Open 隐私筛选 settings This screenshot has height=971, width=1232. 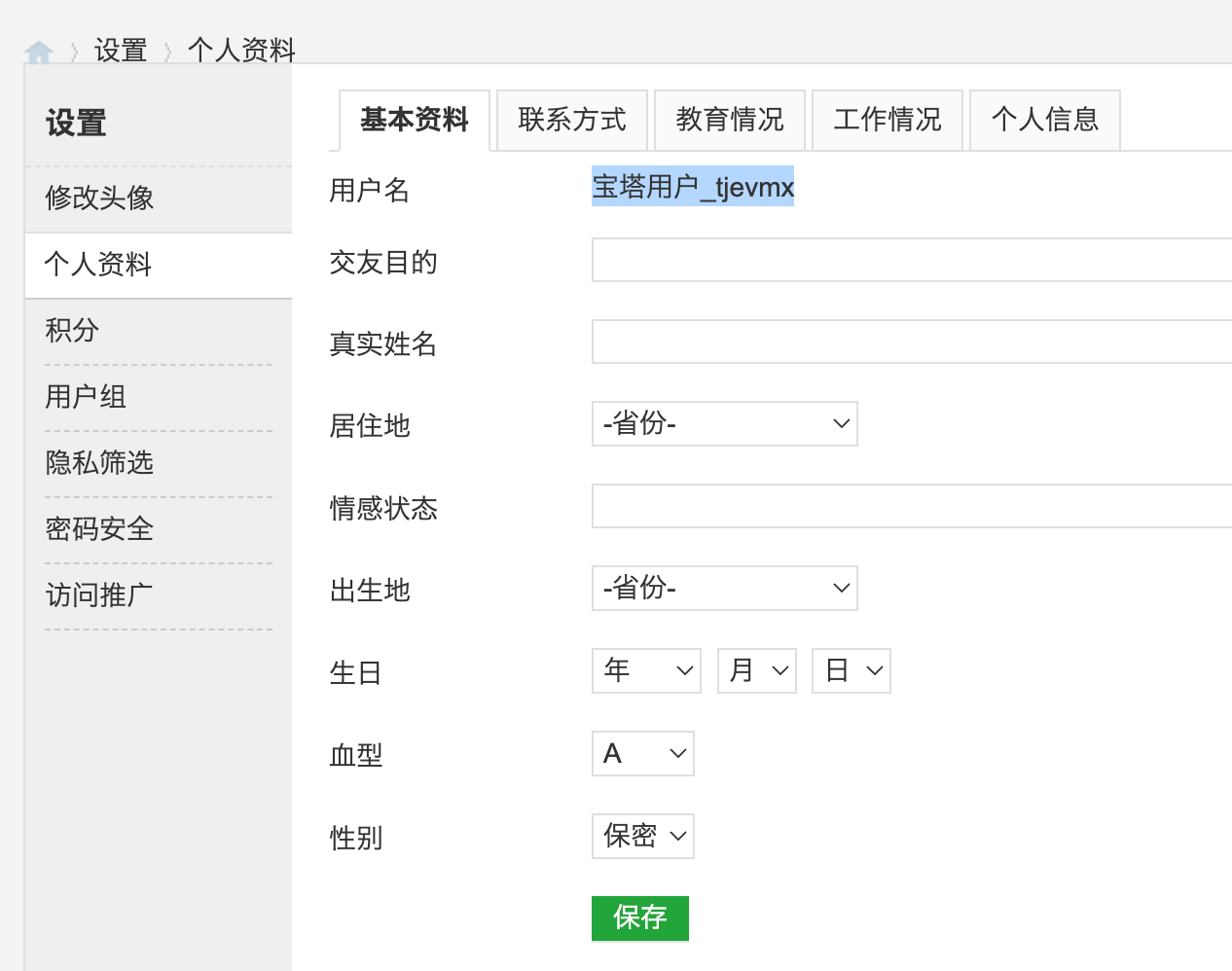point(99,463)
